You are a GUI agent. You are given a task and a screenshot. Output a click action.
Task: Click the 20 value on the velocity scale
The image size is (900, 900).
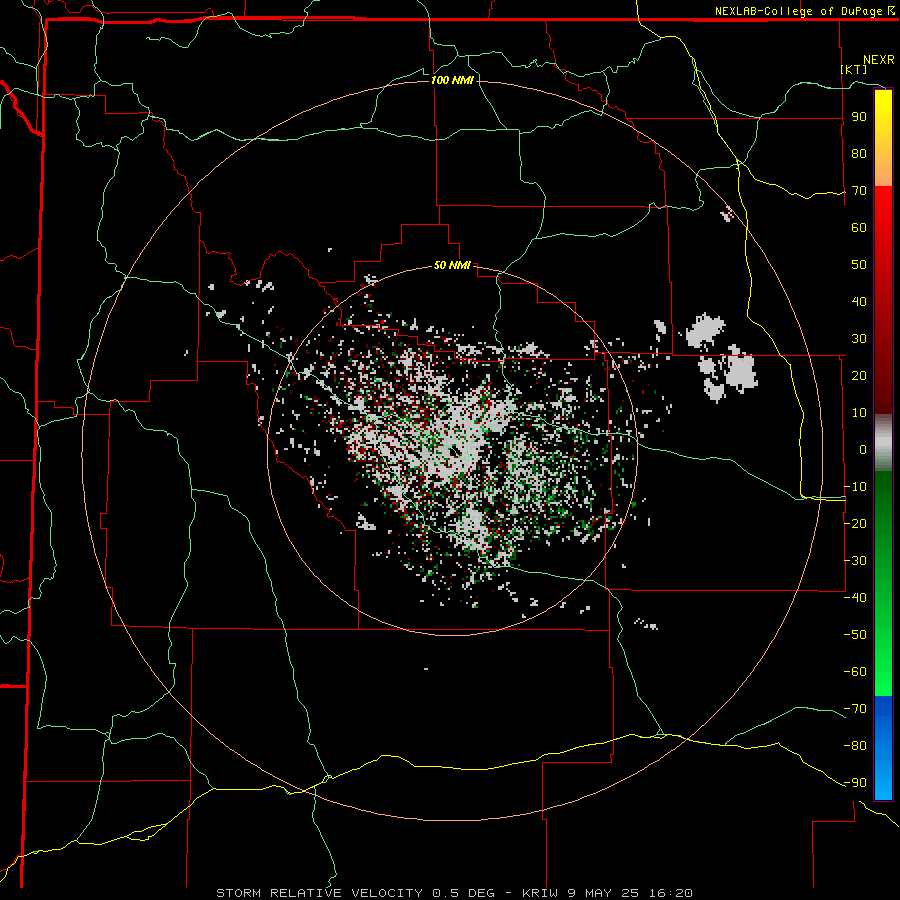point(859,376)
